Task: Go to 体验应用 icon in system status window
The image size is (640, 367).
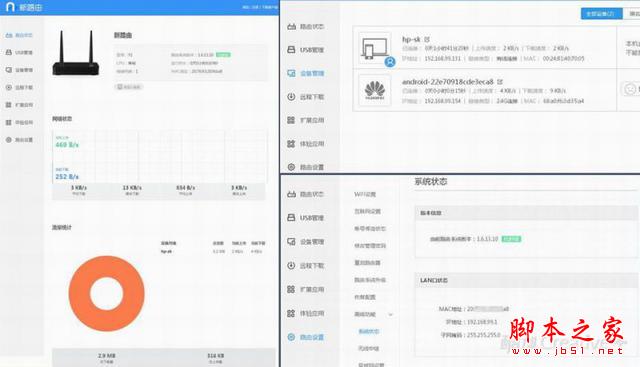Action: pos(291,313)
